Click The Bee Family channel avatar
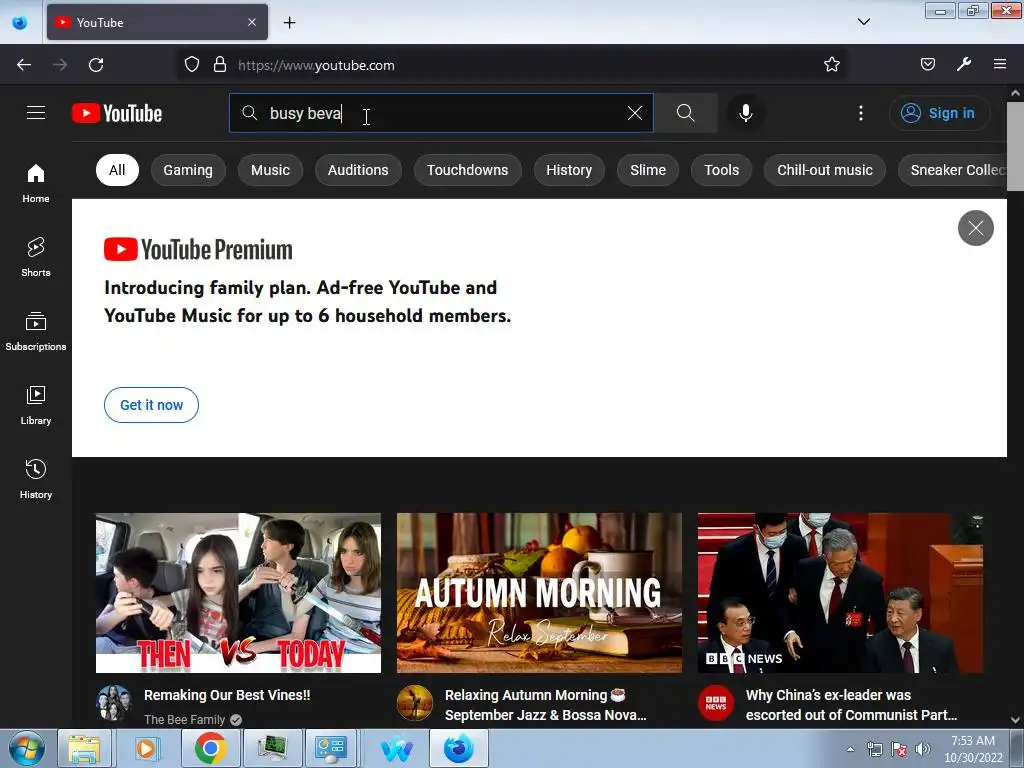The height and width of the screenshot is (768, 1024). click(x=114, y=703)
